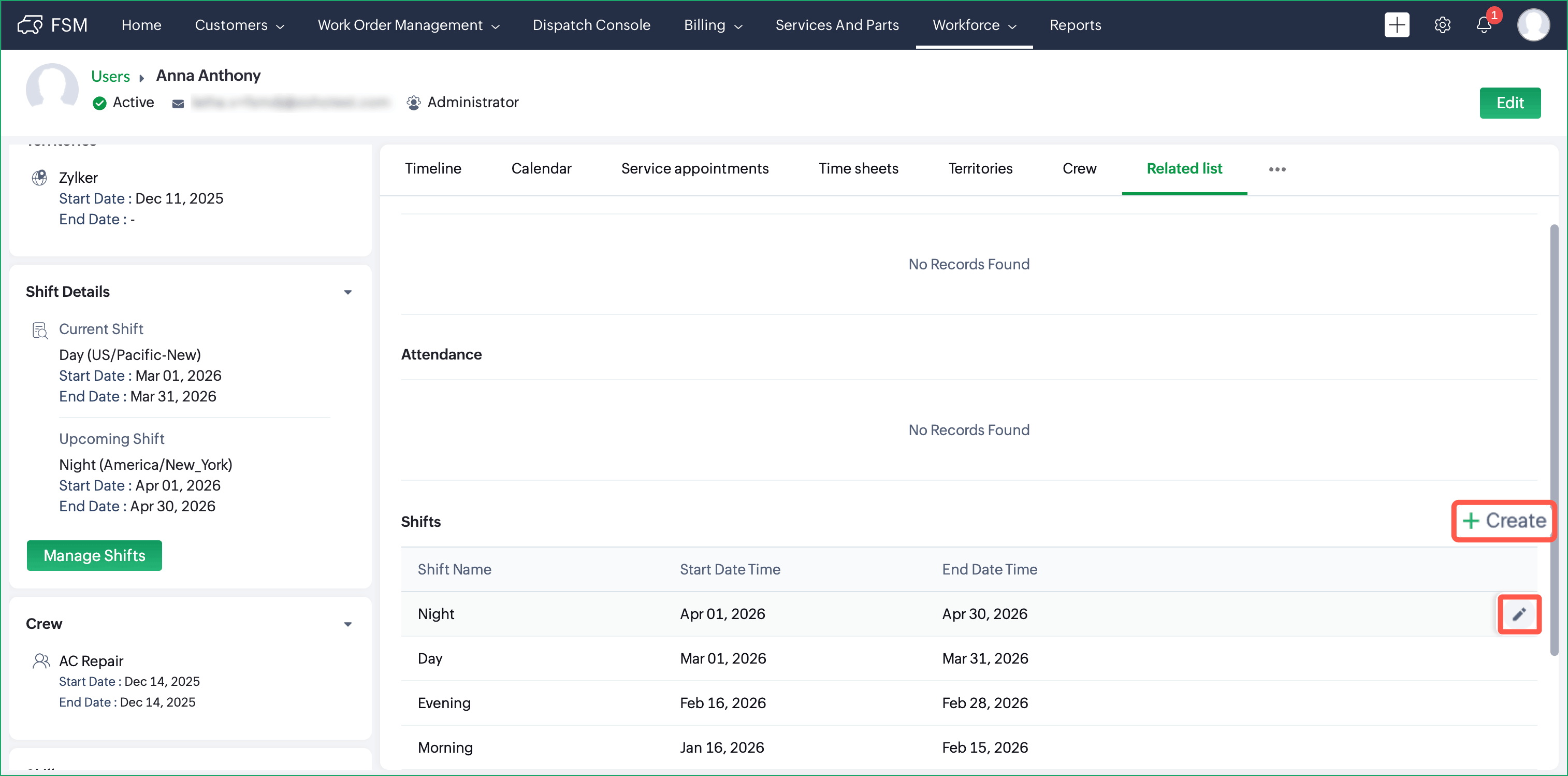Click the plus quick-create icon in header
Viewport: 1568px width, 776px height.
pos(1397,25)
